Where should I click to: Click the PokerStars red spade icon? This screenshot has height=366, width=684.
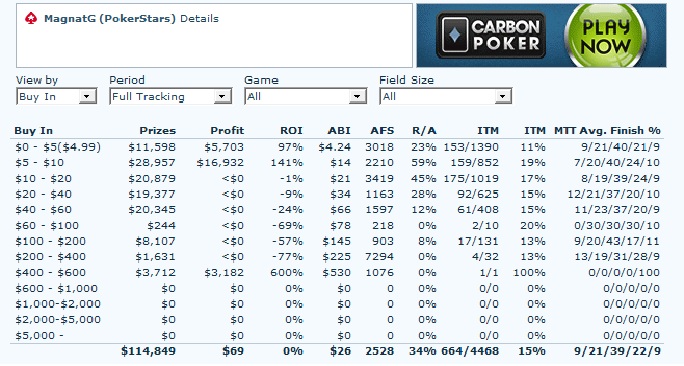pos(31,18)
